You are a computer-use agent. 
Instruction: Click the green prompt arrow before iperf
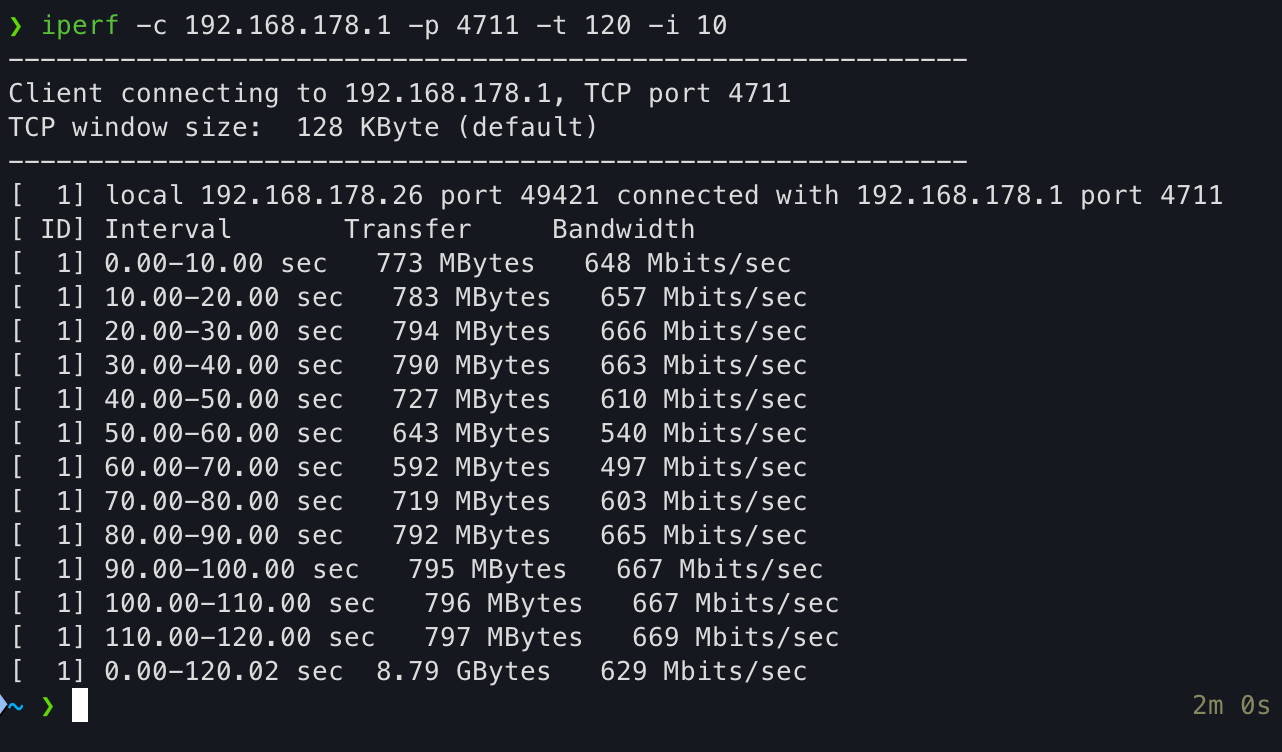pyautogui.click(x=15, y=27)
